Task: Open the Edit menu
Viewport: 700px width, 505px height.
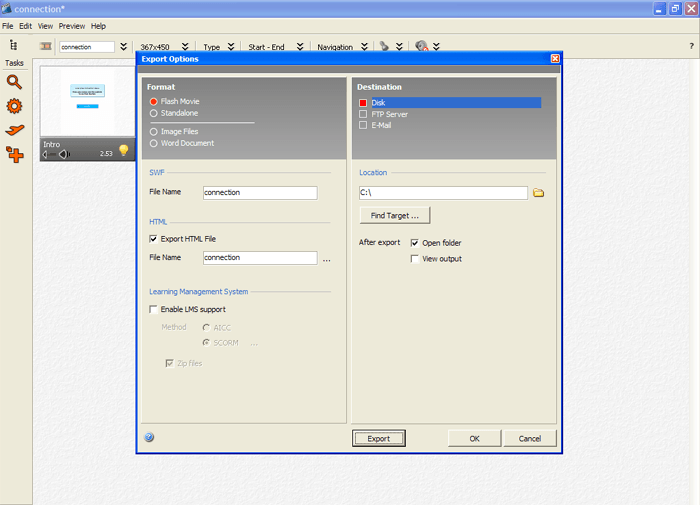Action: tap(25, 26)
